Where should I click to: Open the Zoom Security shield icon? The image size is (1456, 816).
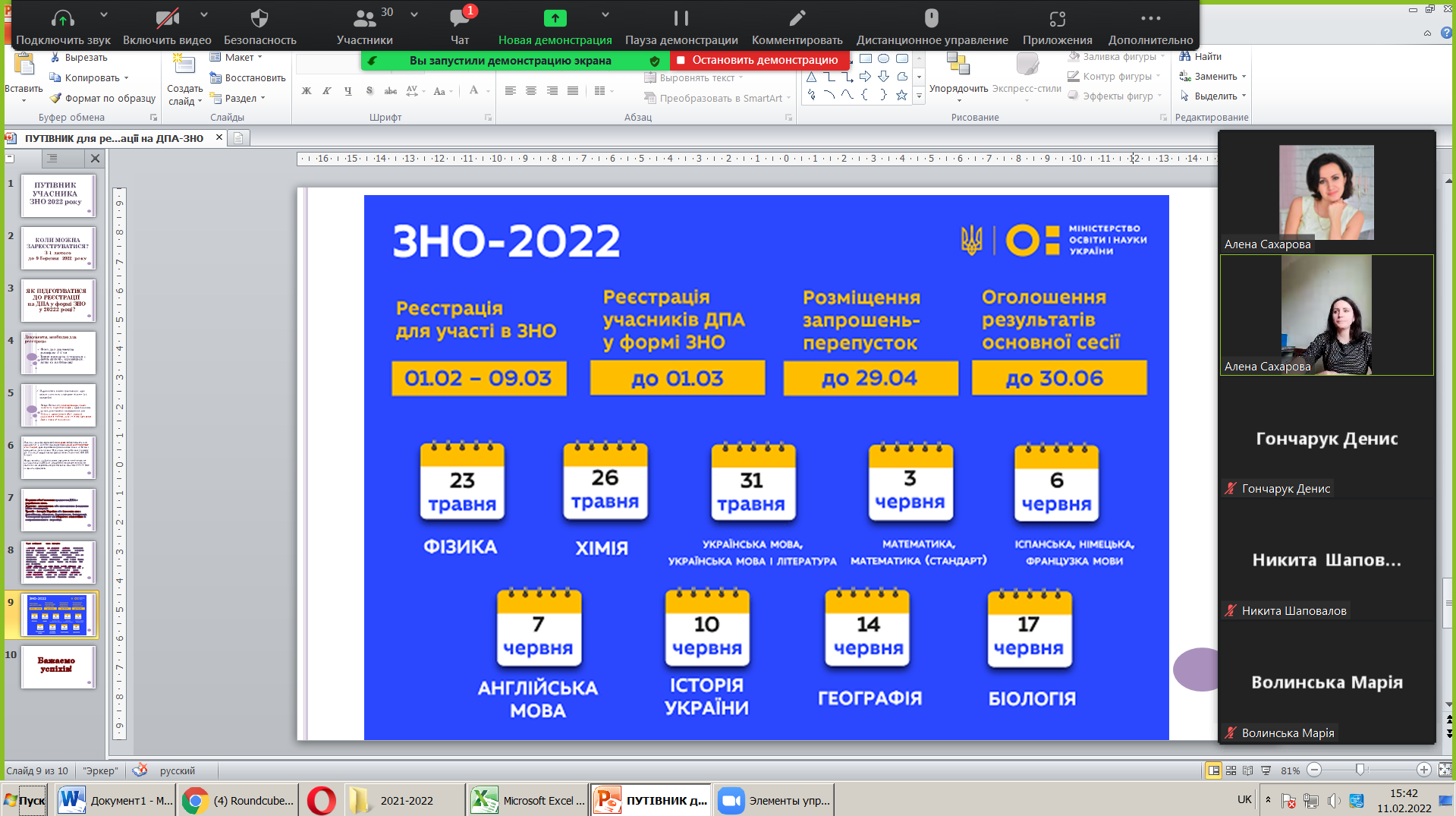259,19
